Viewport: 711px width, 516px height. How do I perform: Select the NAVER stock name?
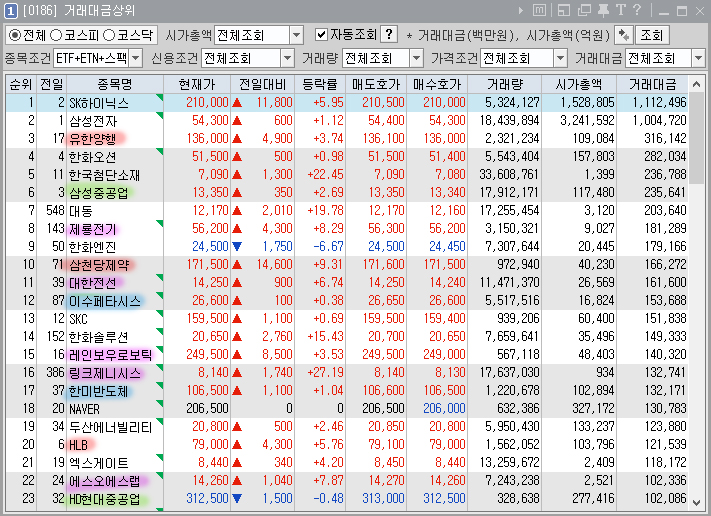coord(84,409)
